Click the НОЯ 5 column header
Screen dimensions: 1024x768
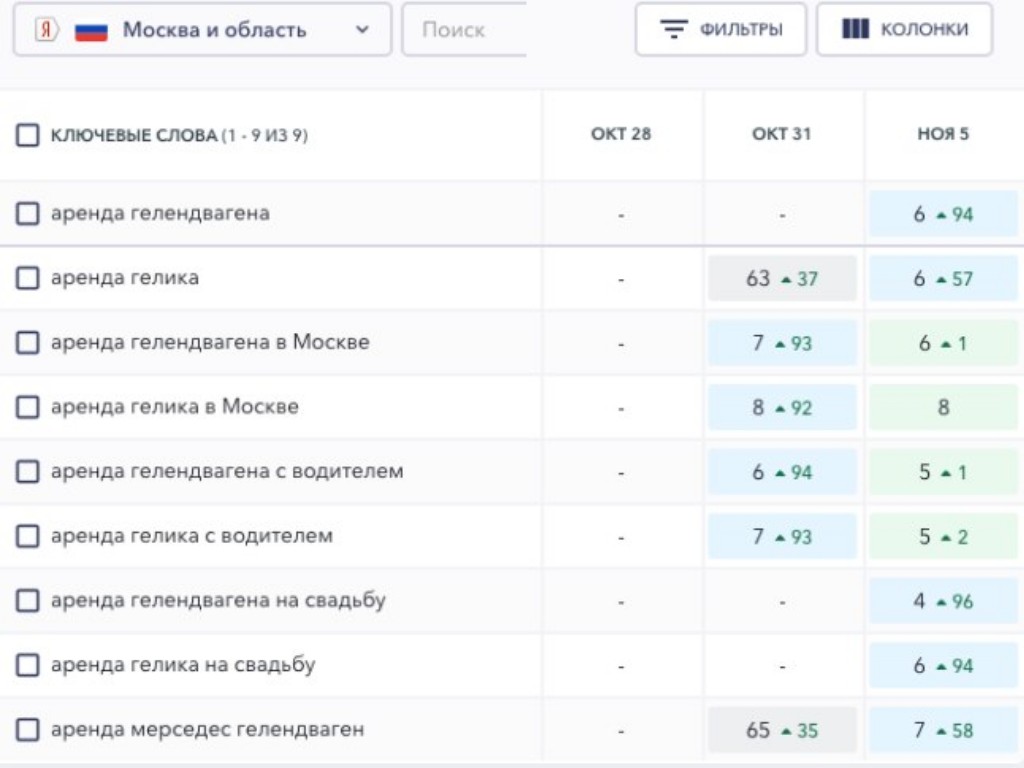point(943,134)
